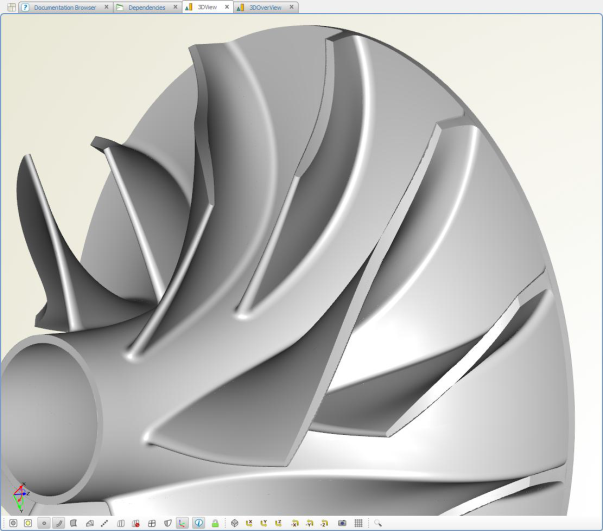Switch to the 3DOverView tab
This screenshot has height=531, width=603.
point(264,7)
